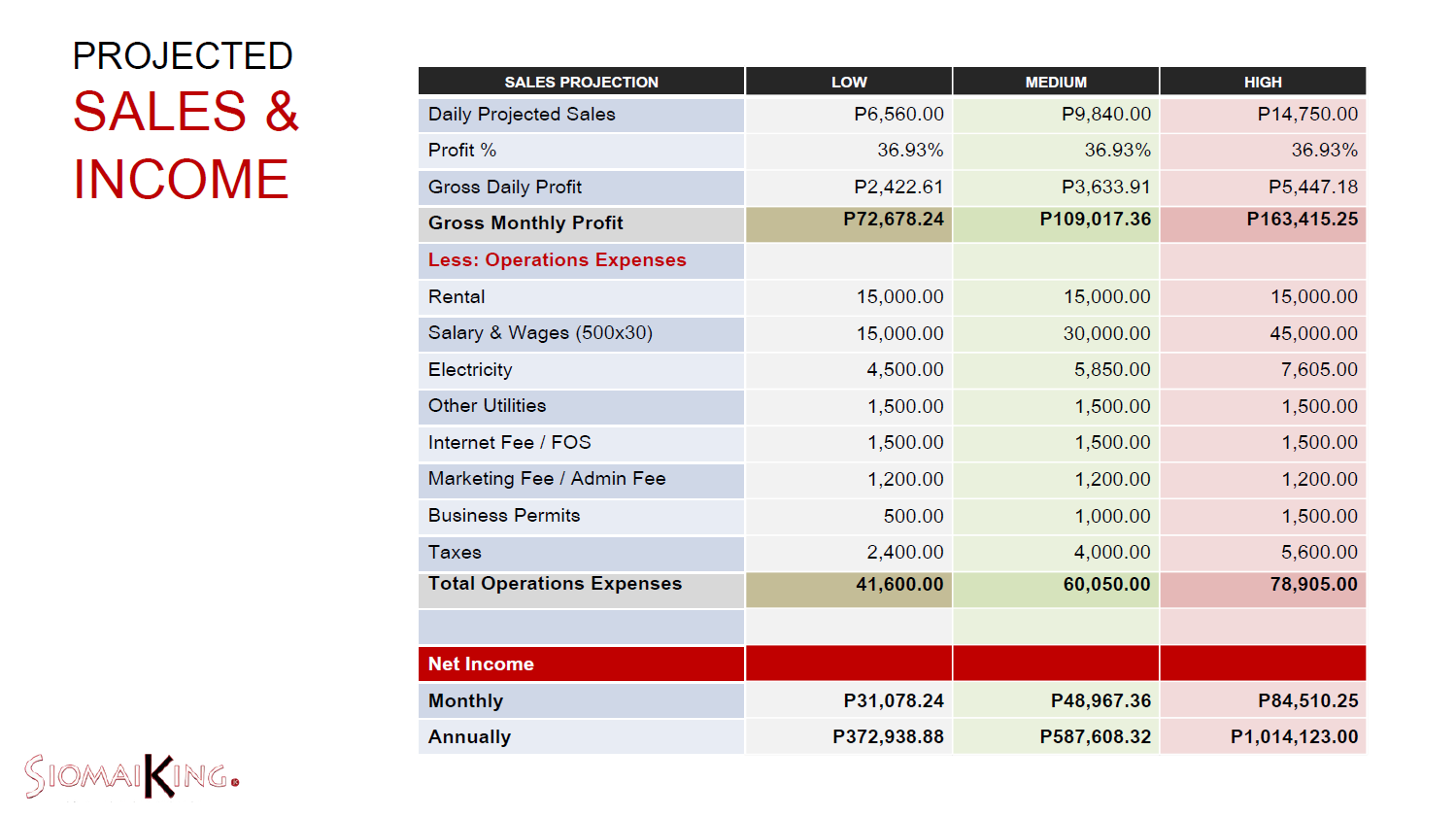The height and width of the screenshot is (817, 1456).
Task: Click the PROJECTED title text
Action: pyautogui.click(x=183, y=56)
